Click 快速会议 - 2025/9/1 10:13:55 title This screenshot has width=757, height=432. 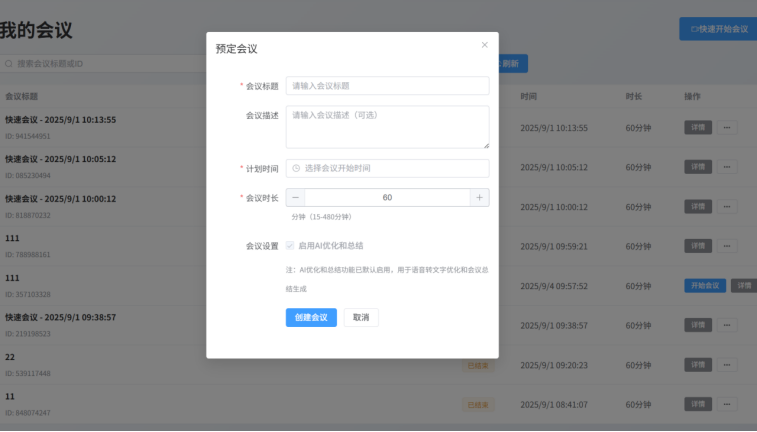tap(60, 120)
